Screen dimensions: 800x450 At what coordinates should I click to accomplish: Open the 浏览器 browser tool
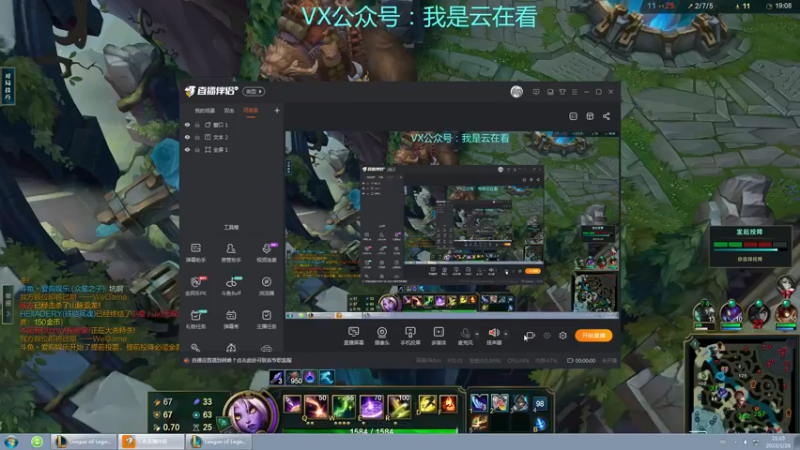pyautogui.click(x=266, y=286)
